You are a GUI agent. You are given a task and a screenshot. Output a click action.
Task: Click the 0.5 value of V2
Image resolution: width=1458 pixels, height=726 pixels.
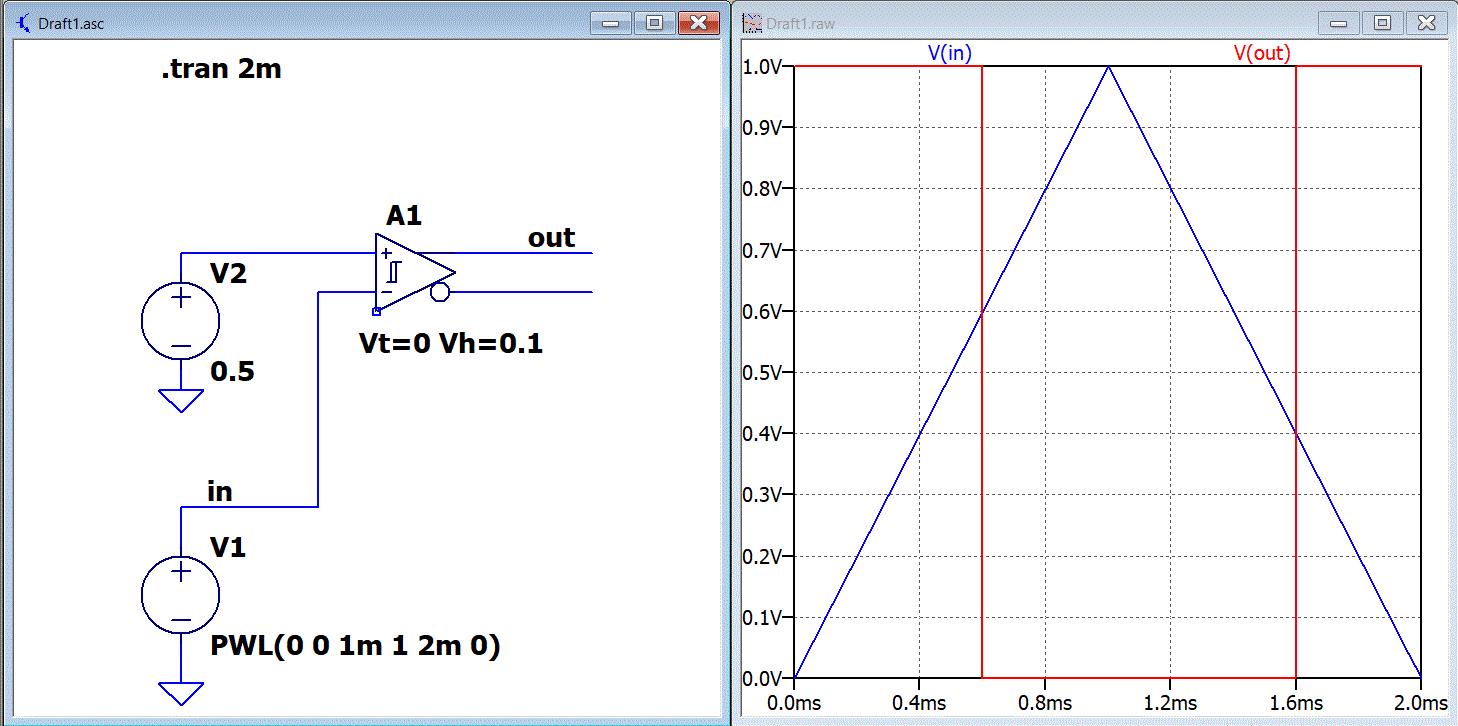232,373
